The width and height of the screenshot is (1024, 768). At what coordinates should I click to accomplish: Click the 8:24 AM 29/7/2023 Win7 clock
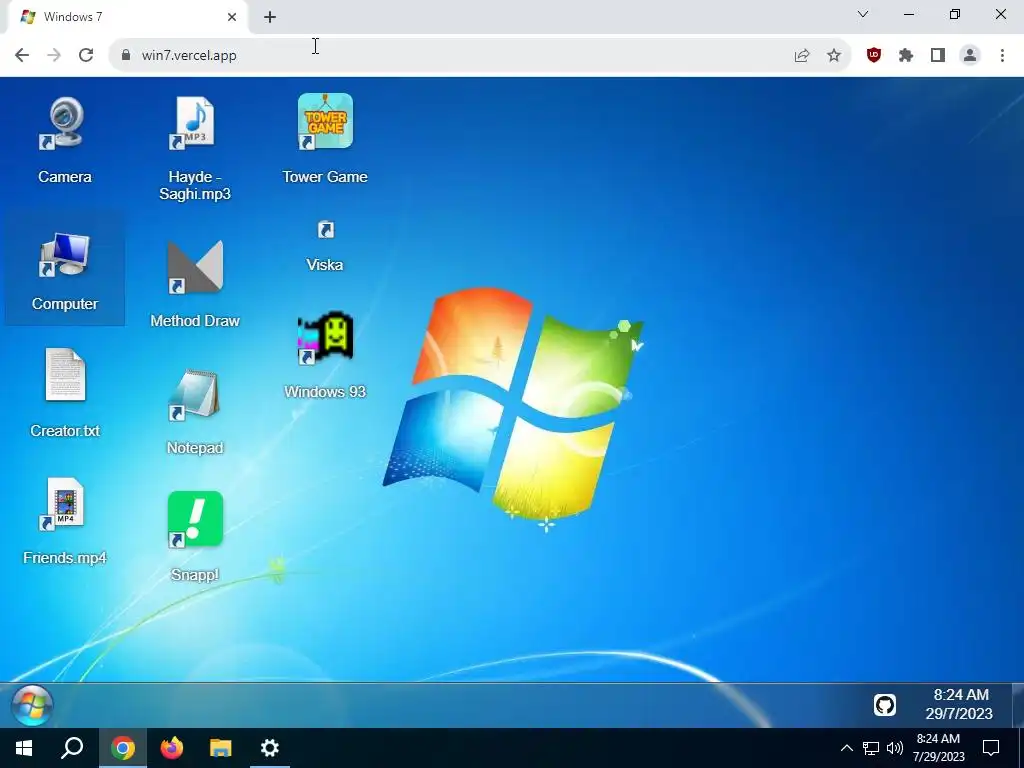959,704
